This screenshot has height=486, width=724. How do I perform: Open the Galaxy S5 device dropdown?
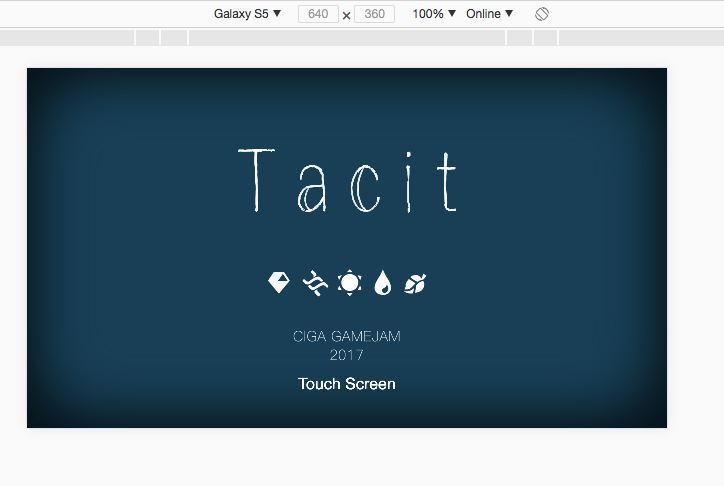pos(247,14)
